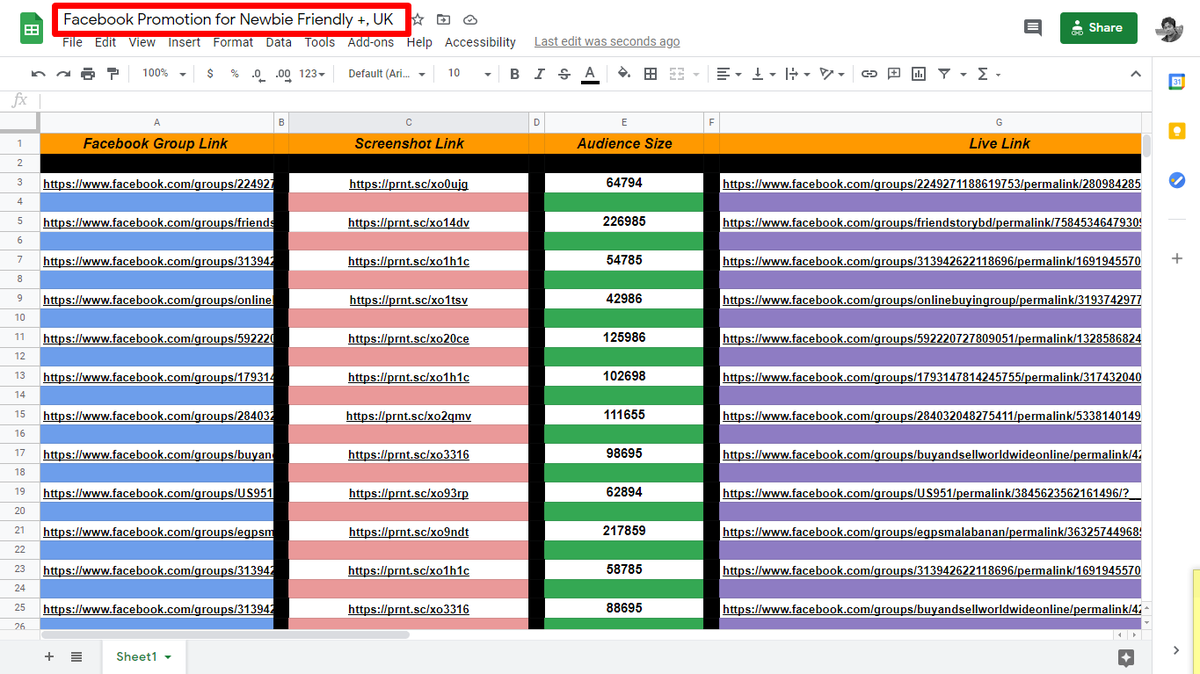Open the Accessibility menu

pyautogui.click(x=480, y=42)
